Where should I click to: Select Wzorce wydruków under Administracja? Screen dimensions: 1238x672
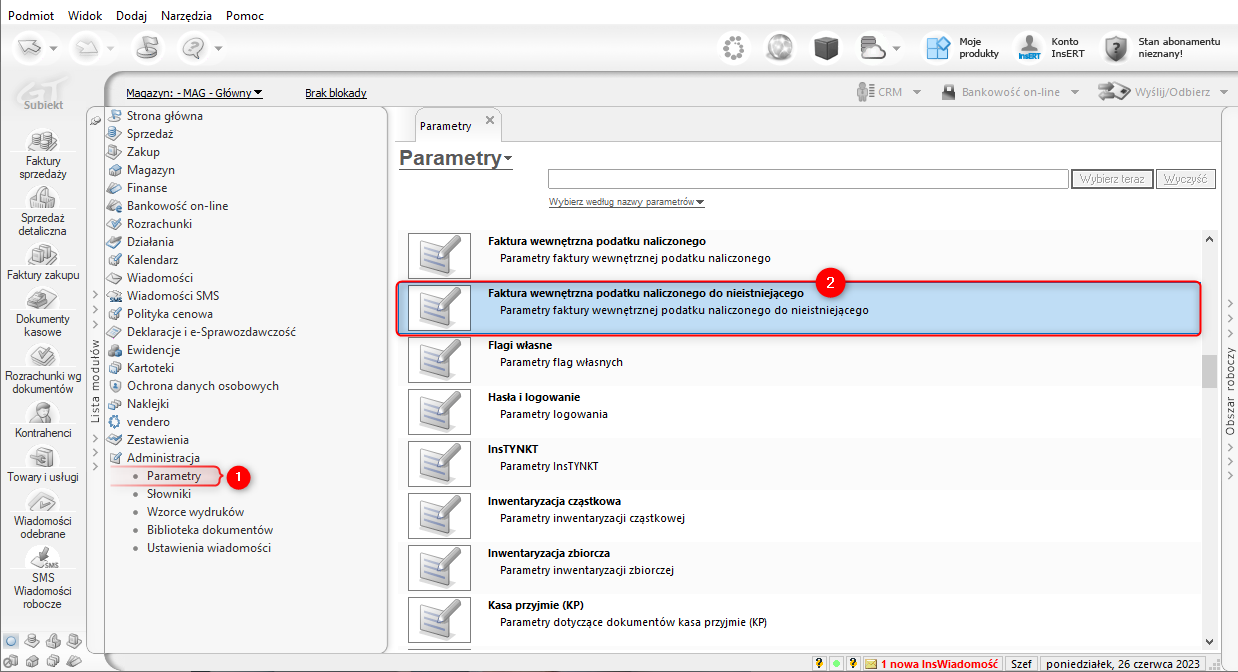[x=195, y=512]
